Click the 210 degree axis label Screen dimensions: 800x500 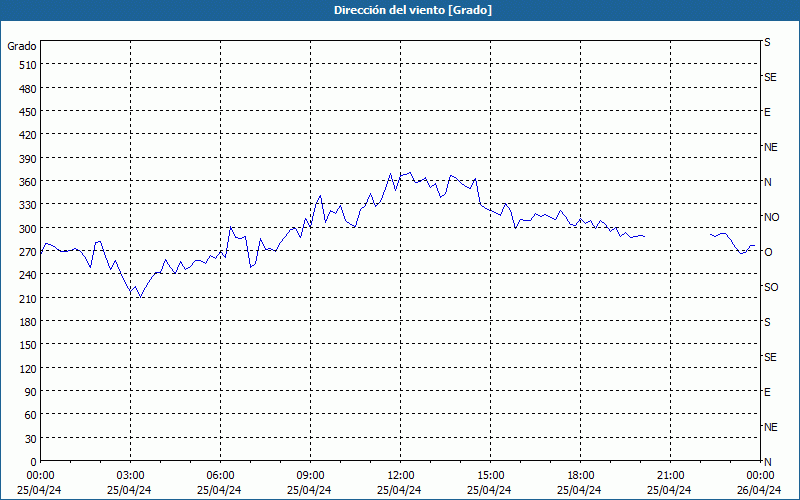click(28, 298)
